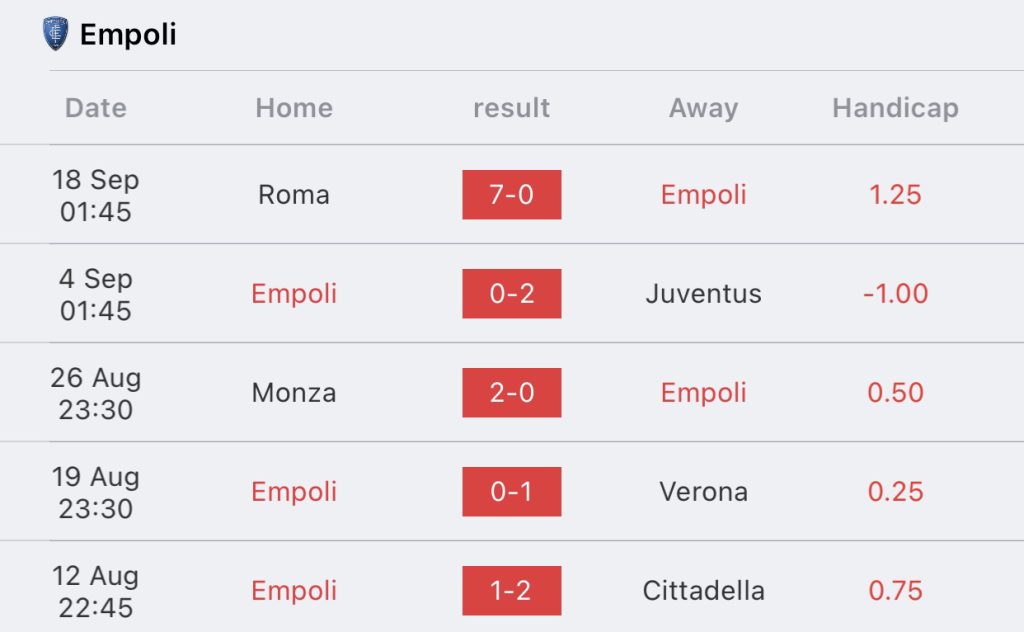Select the -1.00 handicap value
Image resolution: width=1024 pixels, height=632 pixels.
click(x=895, y=294)
